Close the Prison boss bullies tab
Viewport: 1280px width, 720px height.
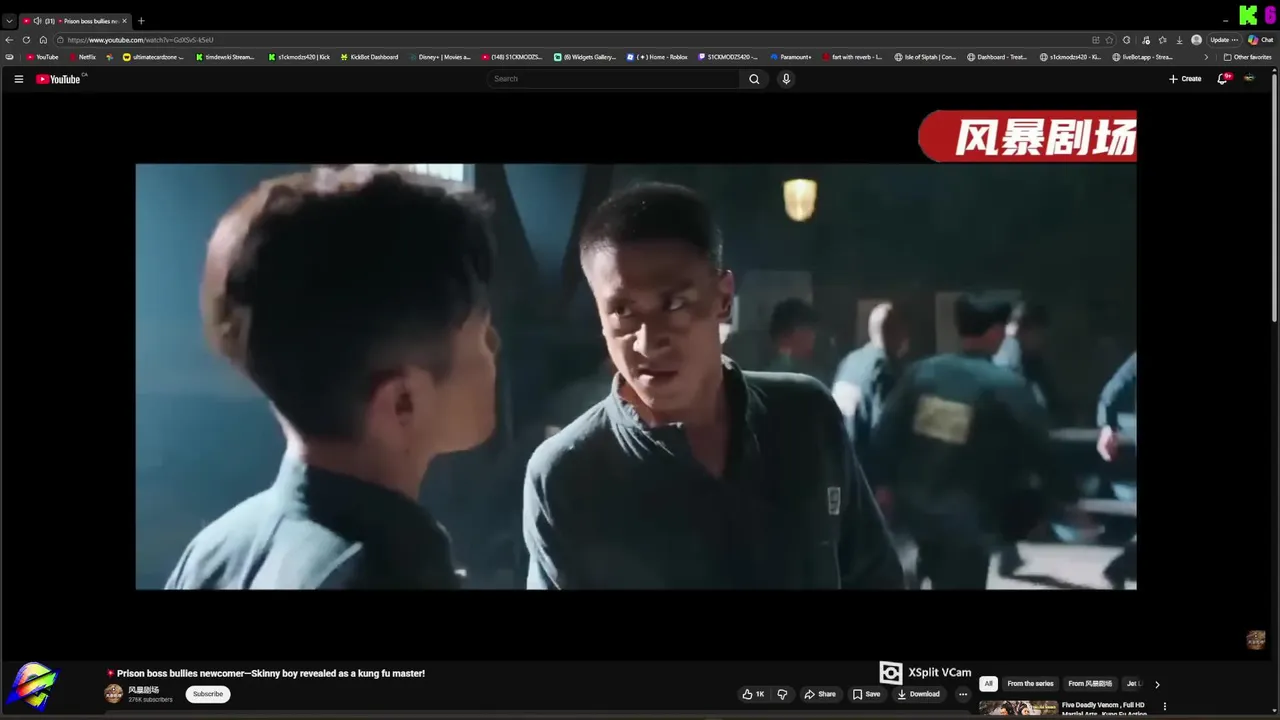tap(125, 21)
